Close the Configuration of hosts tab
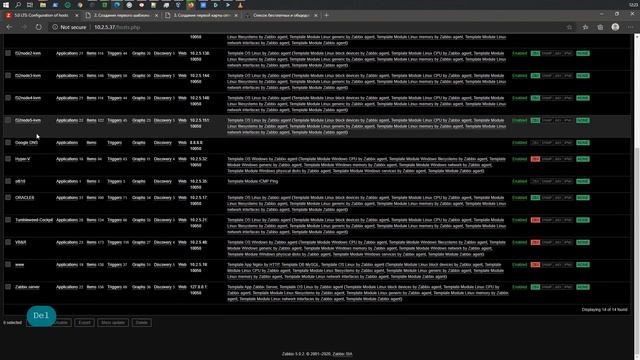 coord(76,15)
